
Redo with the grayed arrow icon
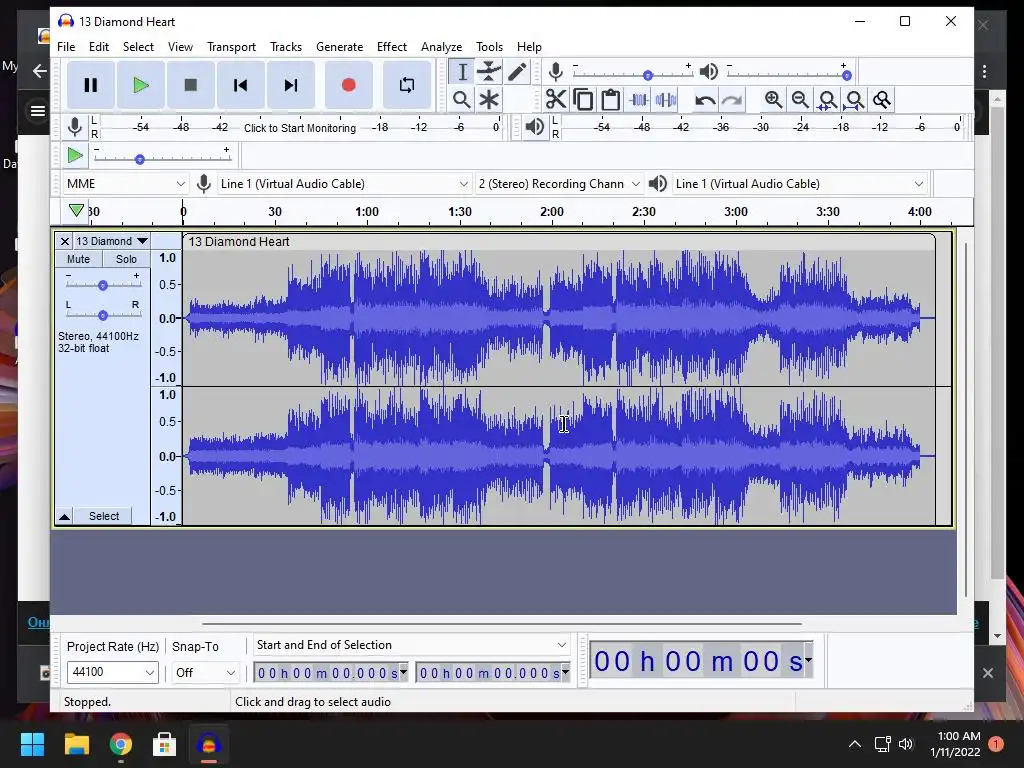coord(732,100)
